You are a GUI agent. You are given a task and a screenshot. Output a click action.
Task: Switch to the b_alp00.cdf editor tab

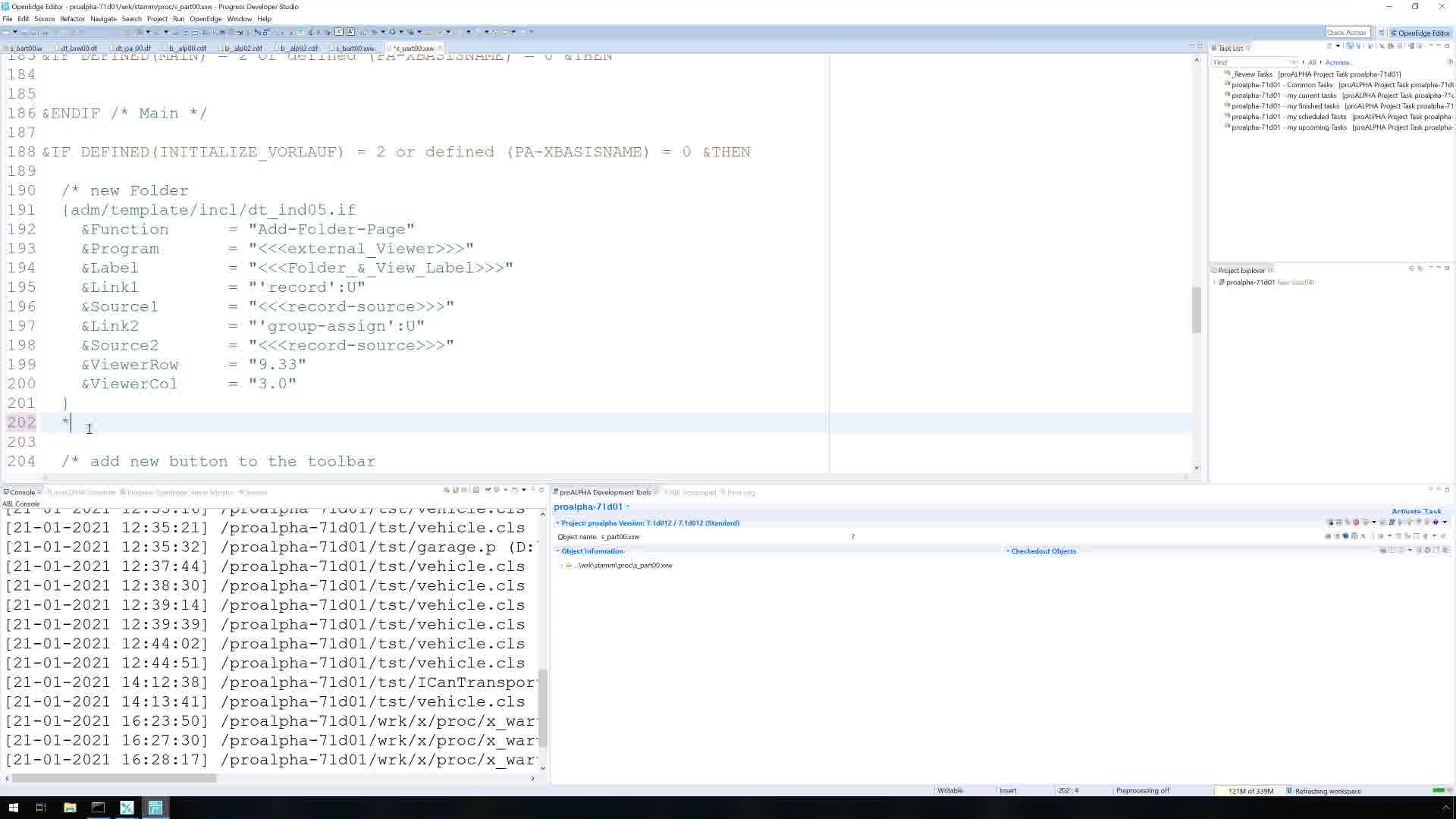pyautogui.click(x=187, y=48)
